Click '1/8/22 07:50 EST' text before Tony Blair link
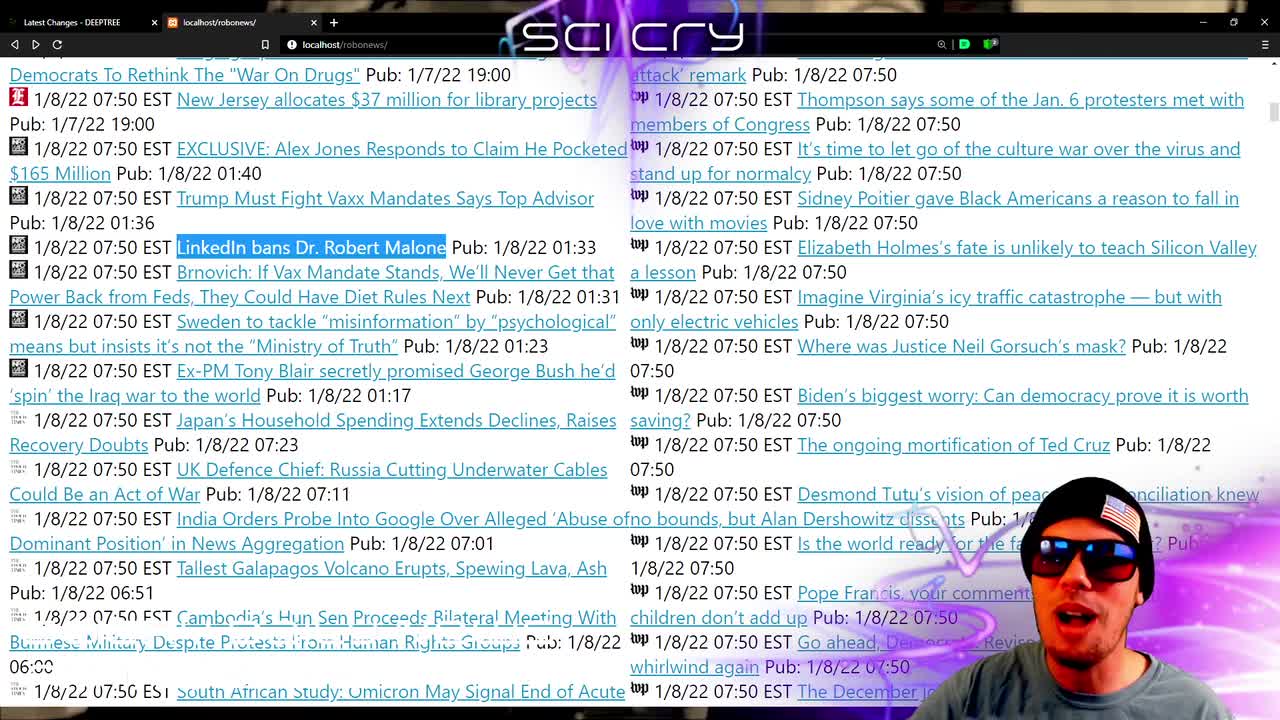 pos(102,371)
